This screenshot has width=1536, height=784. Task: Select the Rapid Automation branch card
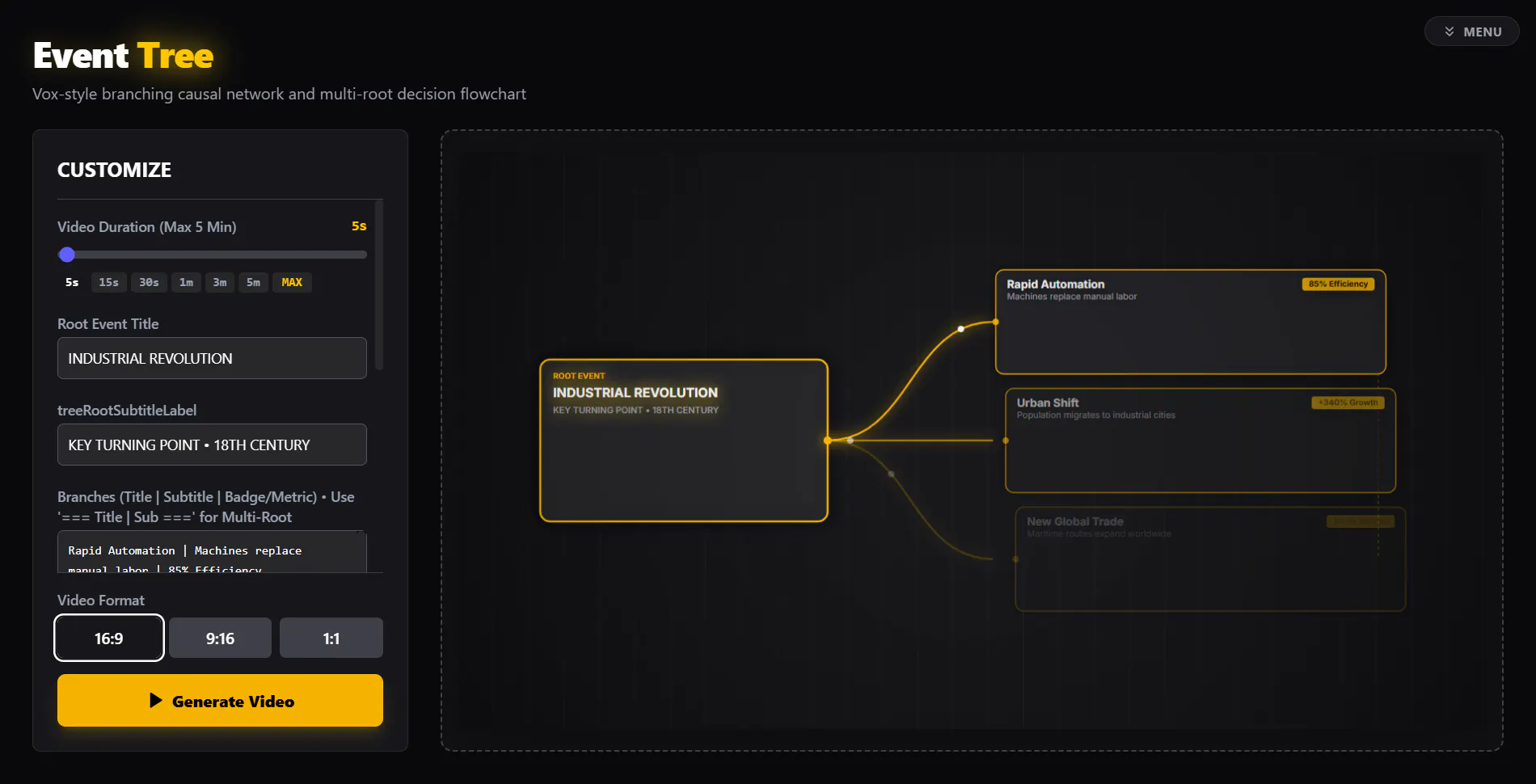(1191, 322)
